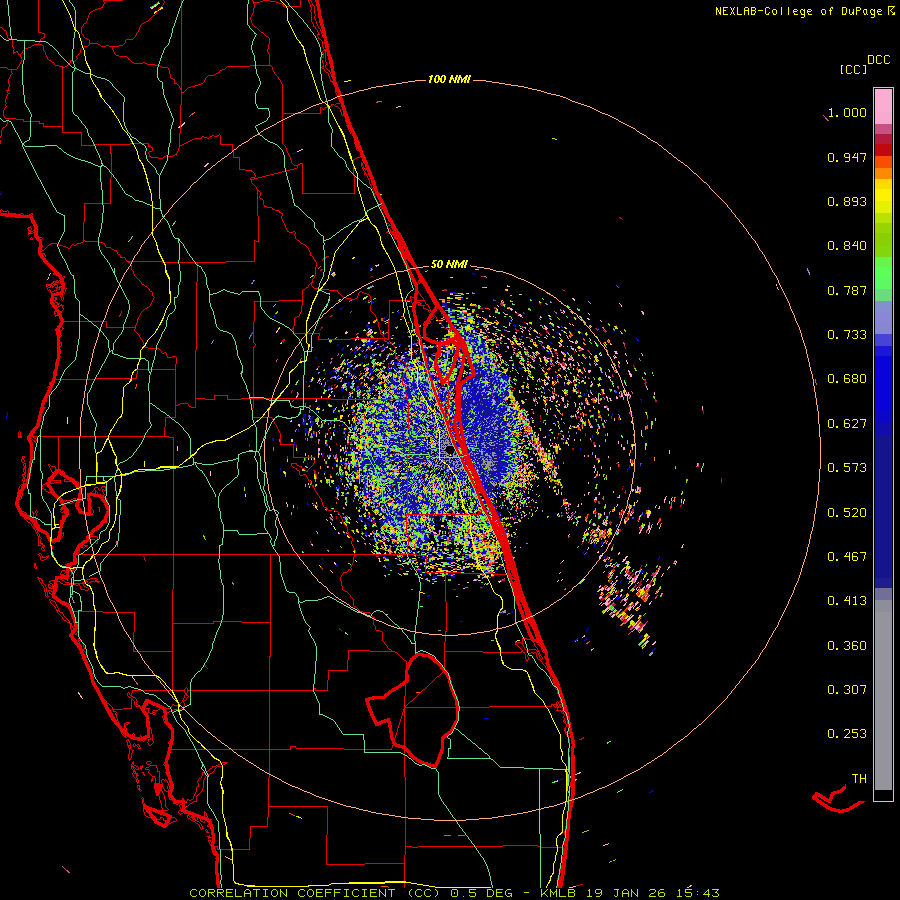Select the 0.787 legend value

coord(847,290)
